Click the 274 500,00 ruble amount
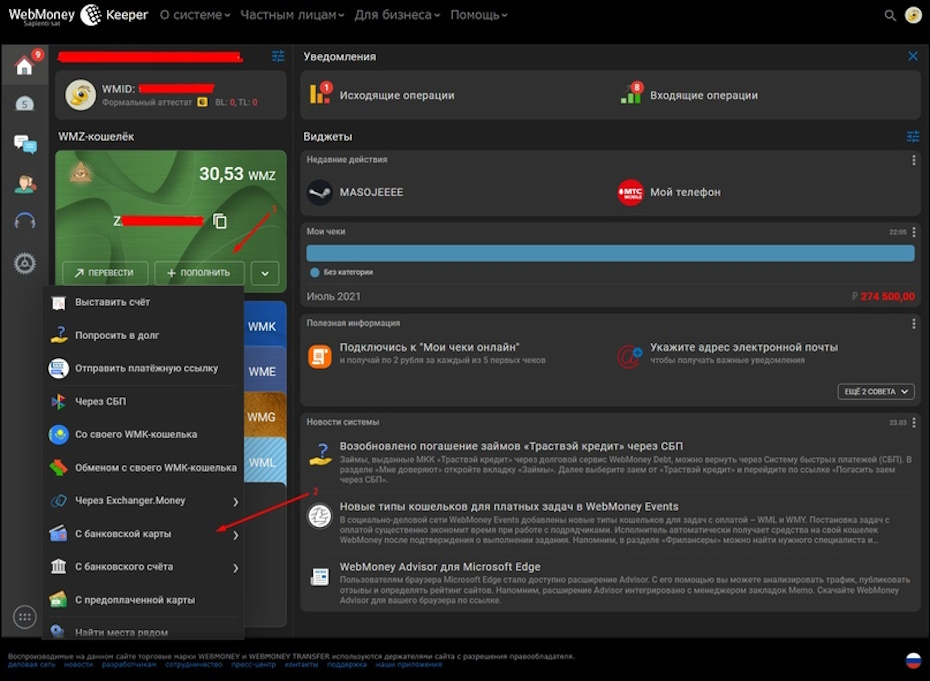Screen dimensions: 930x681 [x=883, y=297]
